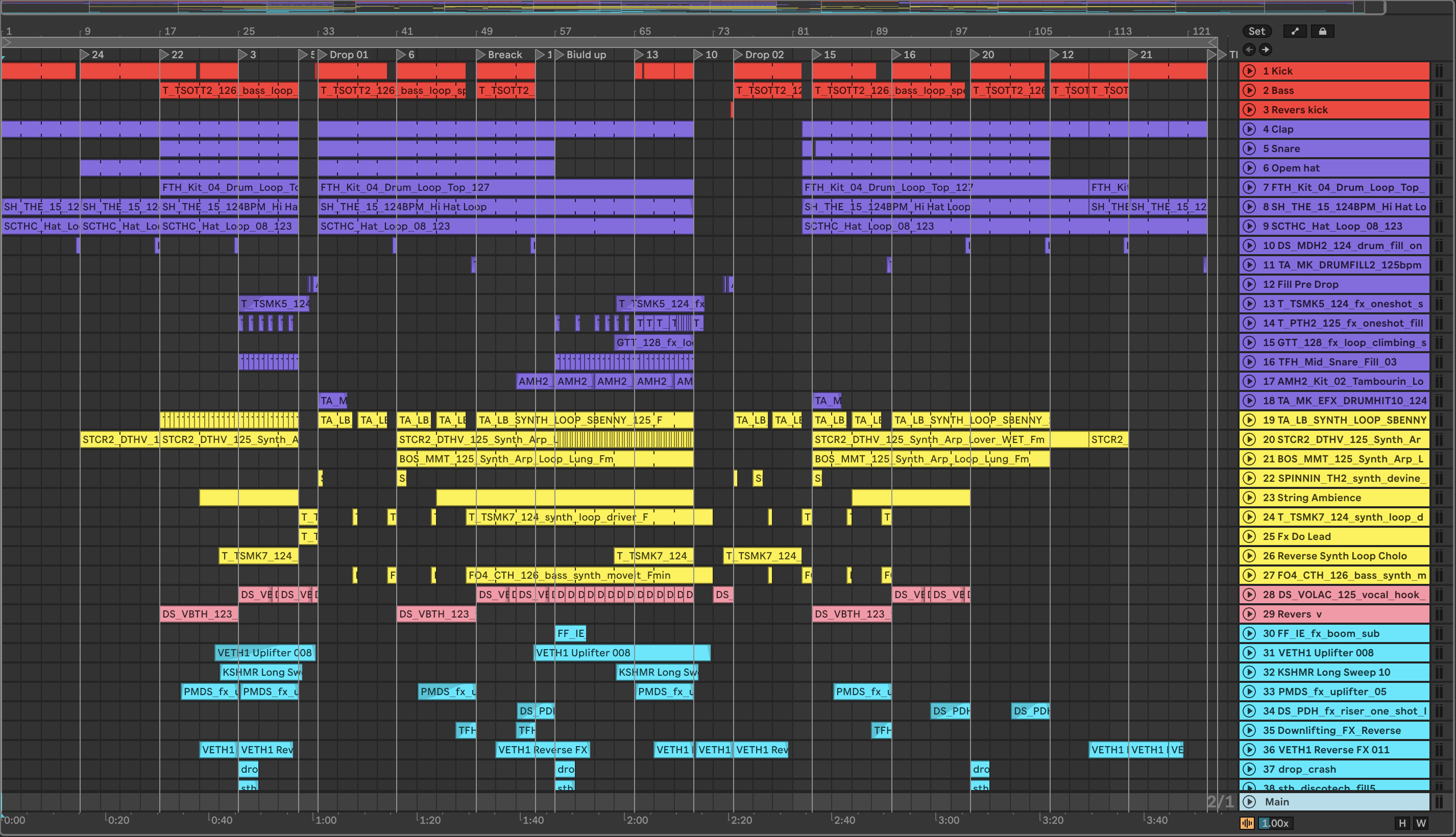
Task: Click optimize arrangement width W button
Action: [x=1421, y=823]
